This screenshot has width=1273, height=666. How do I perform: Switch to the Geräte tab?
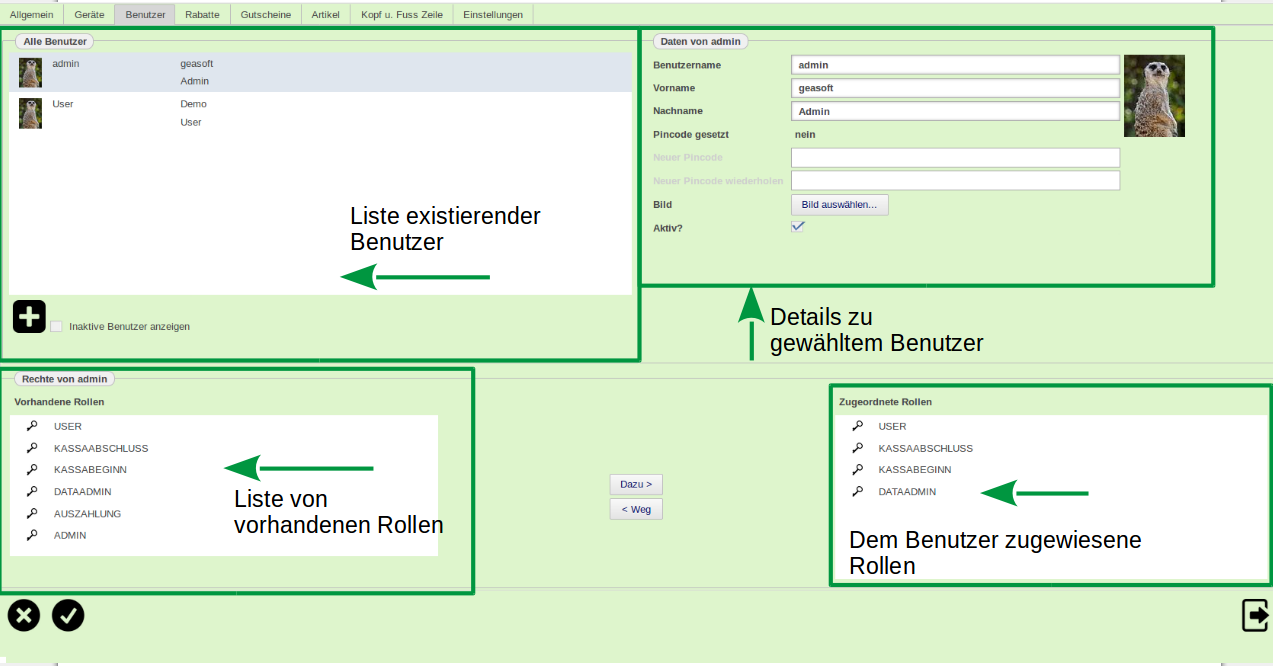click(91, 14)
